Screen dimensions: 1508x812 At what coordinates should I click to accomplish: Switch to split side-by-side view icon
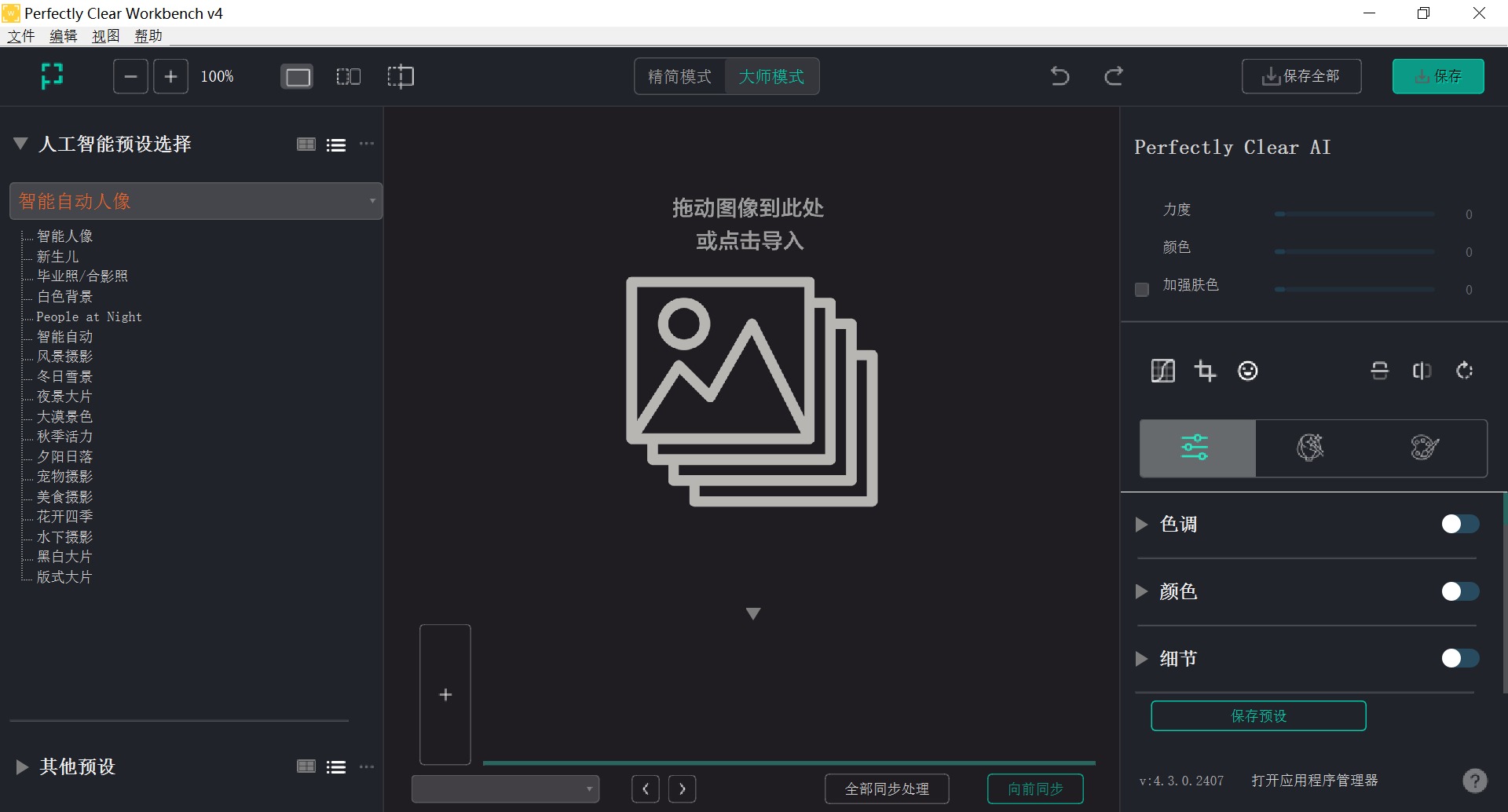pyautogui.click(x=348, y=76)
